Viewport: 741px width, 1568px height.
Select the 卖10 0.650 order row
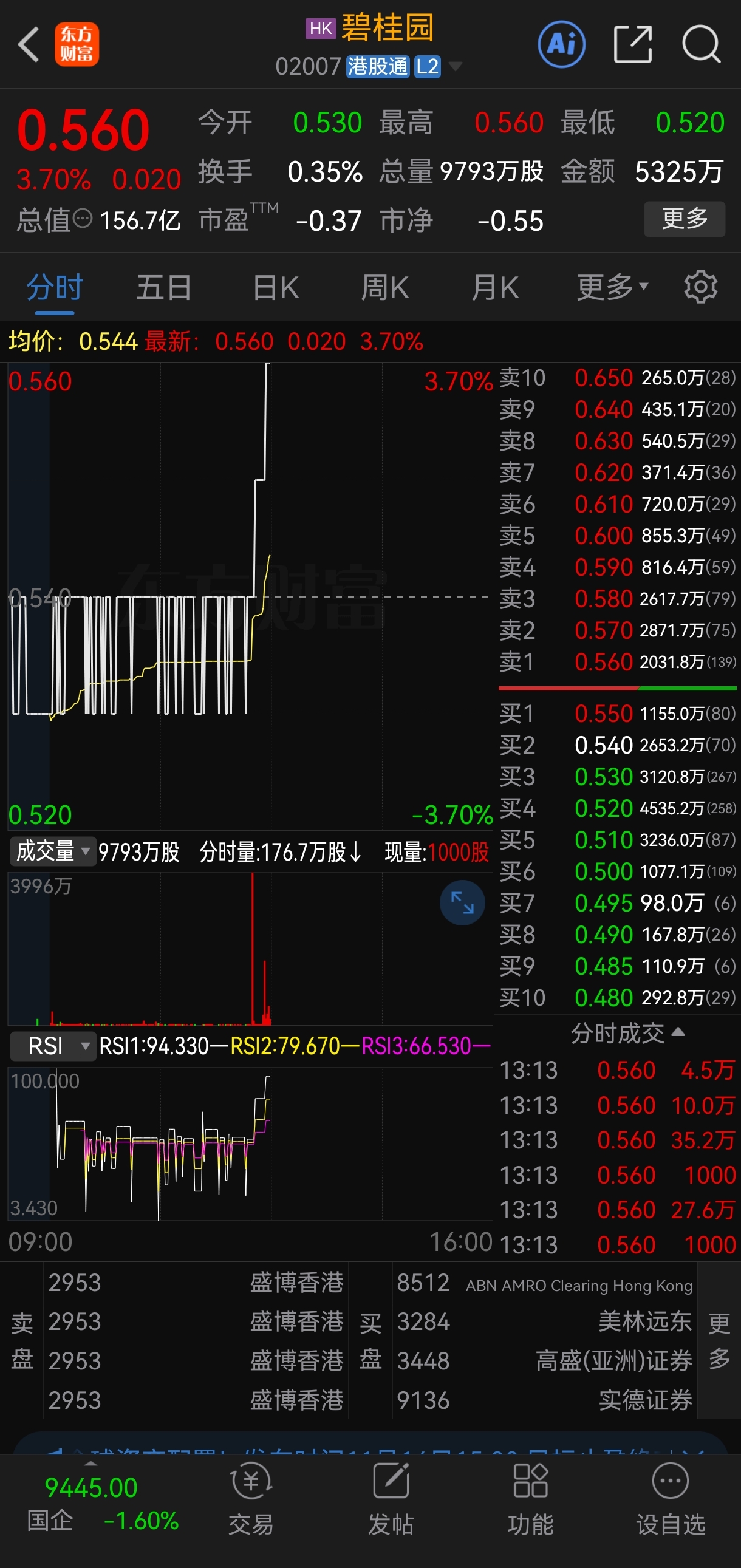(x=617, y=378)
